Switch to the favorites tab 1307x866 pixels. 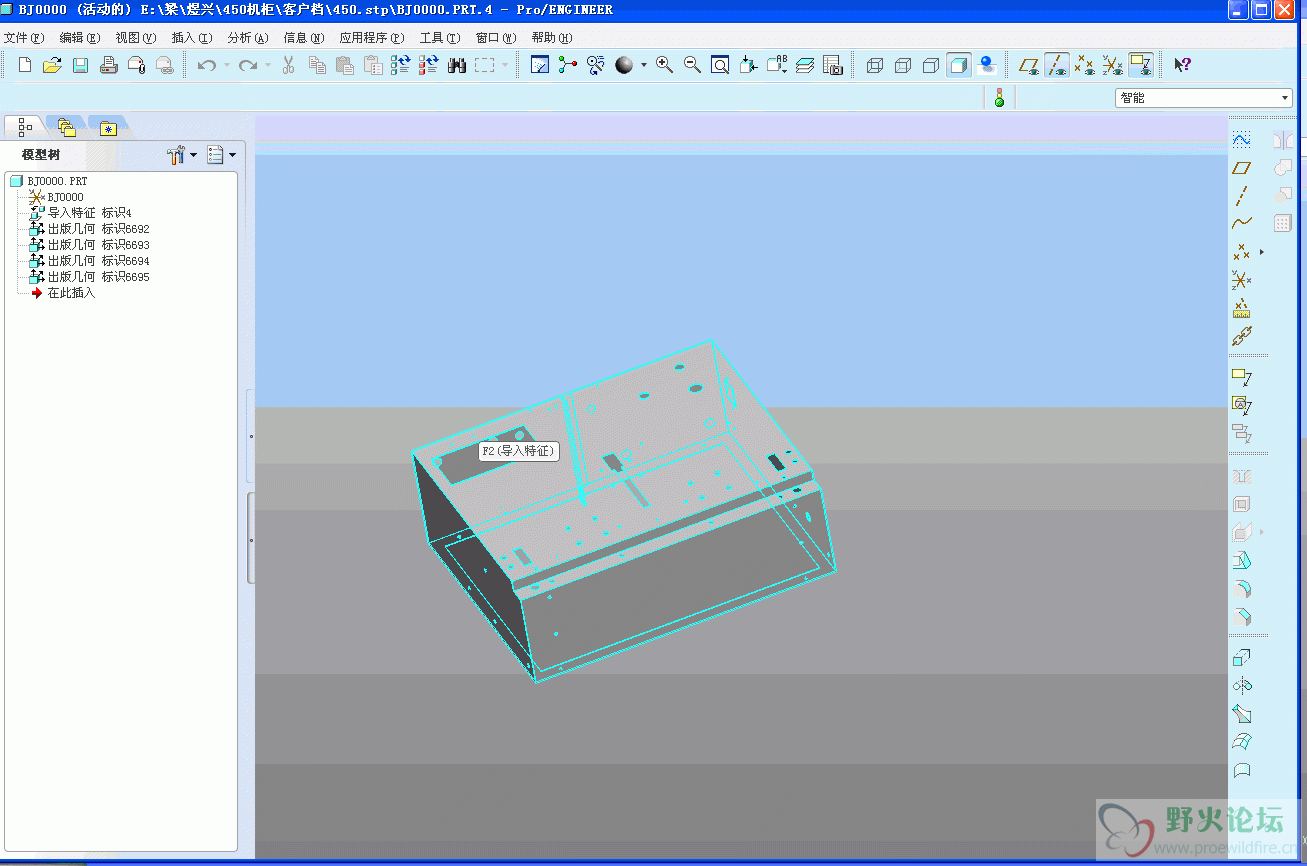click(x=108, y=127)
